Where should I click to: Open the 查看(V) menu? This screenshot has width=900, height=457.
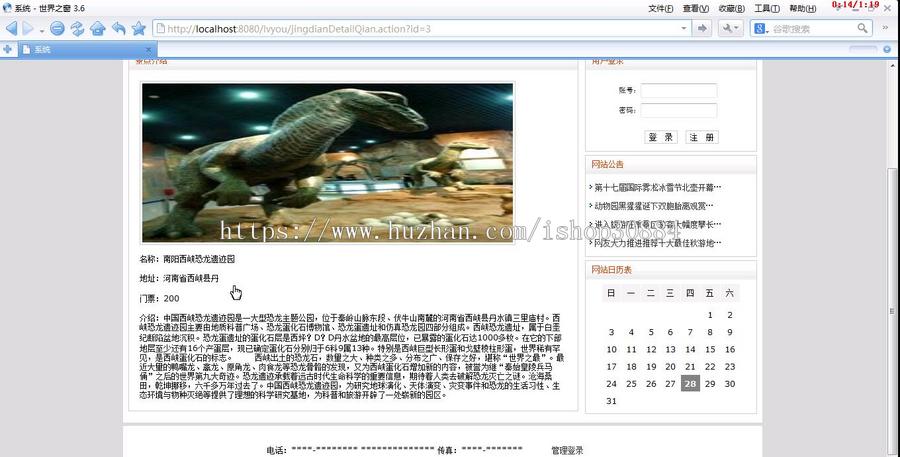696,9
